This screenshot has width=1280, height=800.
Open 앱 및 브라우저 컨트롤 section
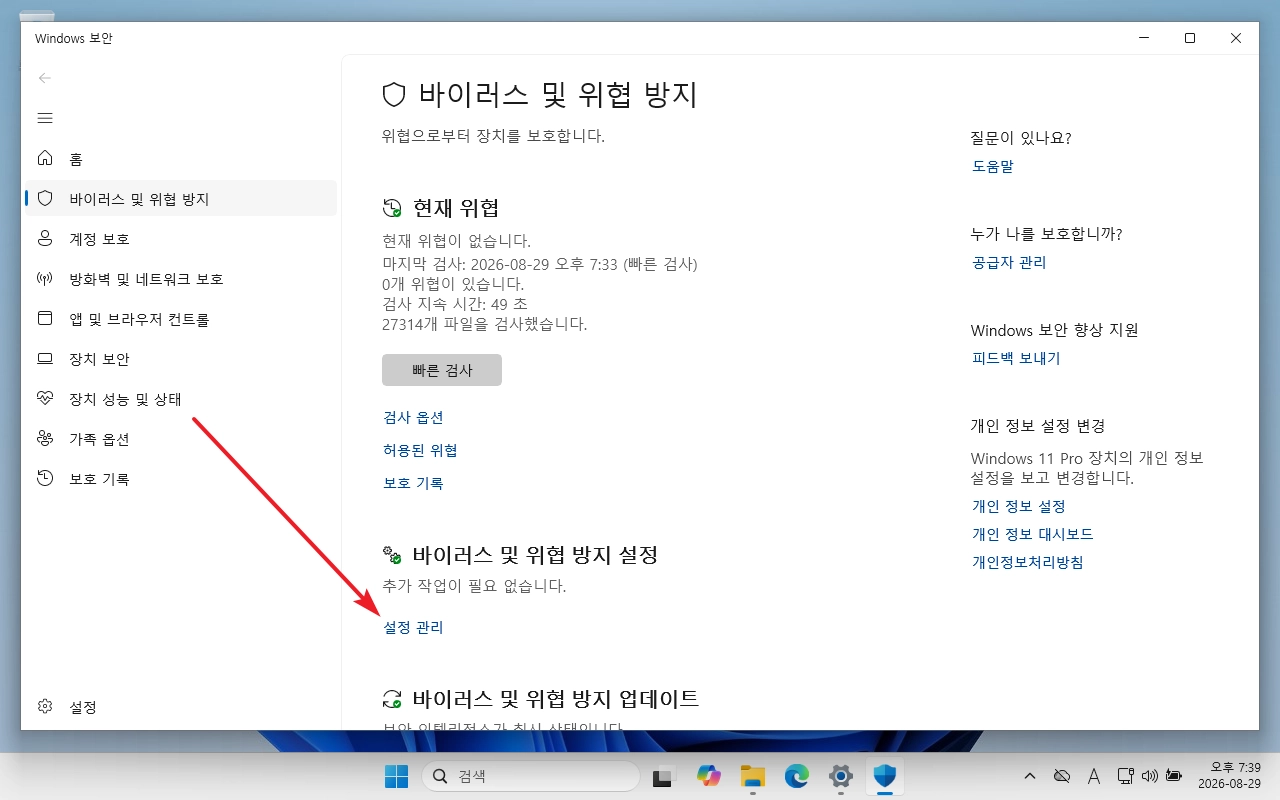click(x=181, y=319)
